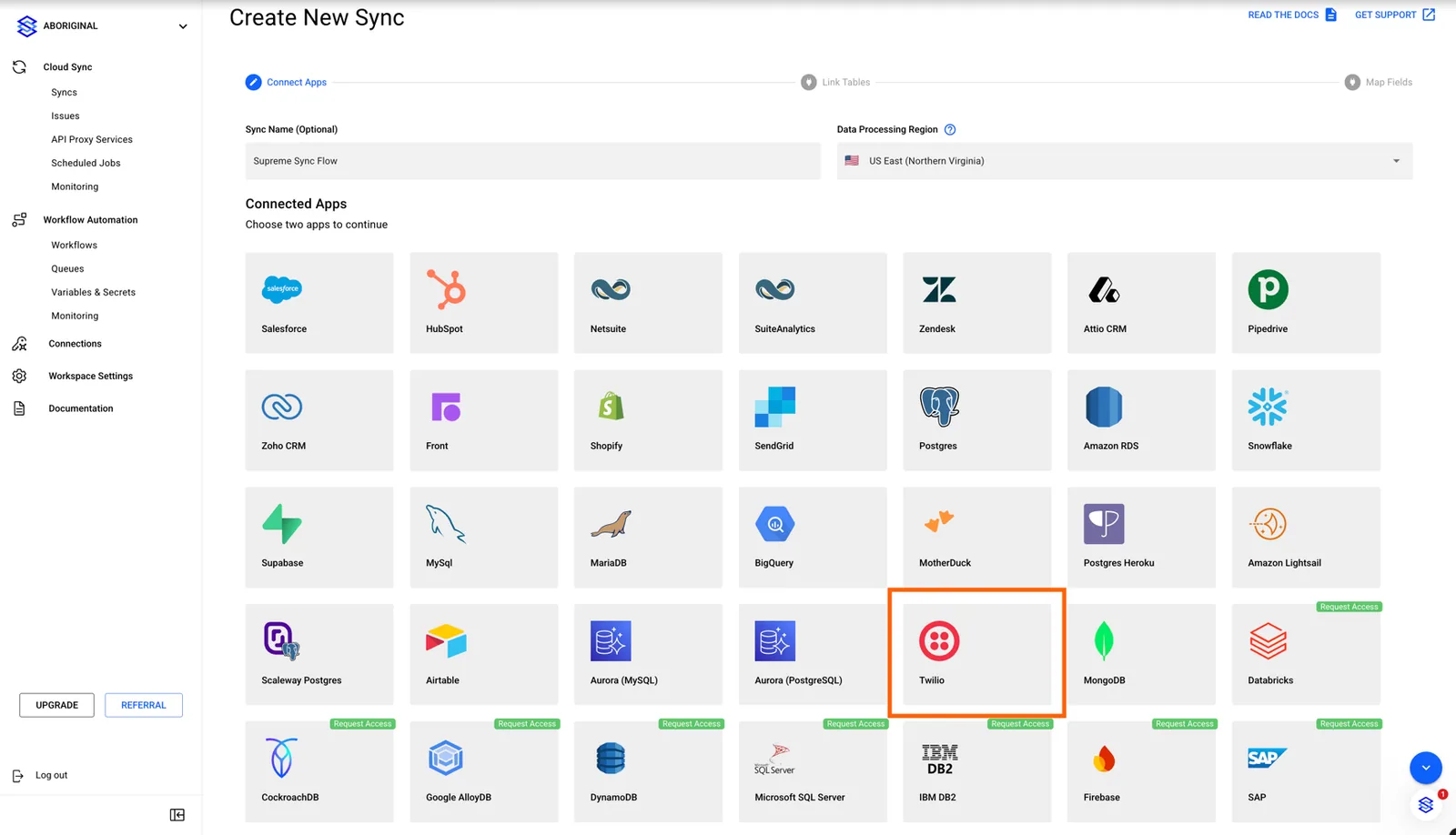1456x835 pixels.
Task: Click the Sync Name input field
Action: (532, 161)
